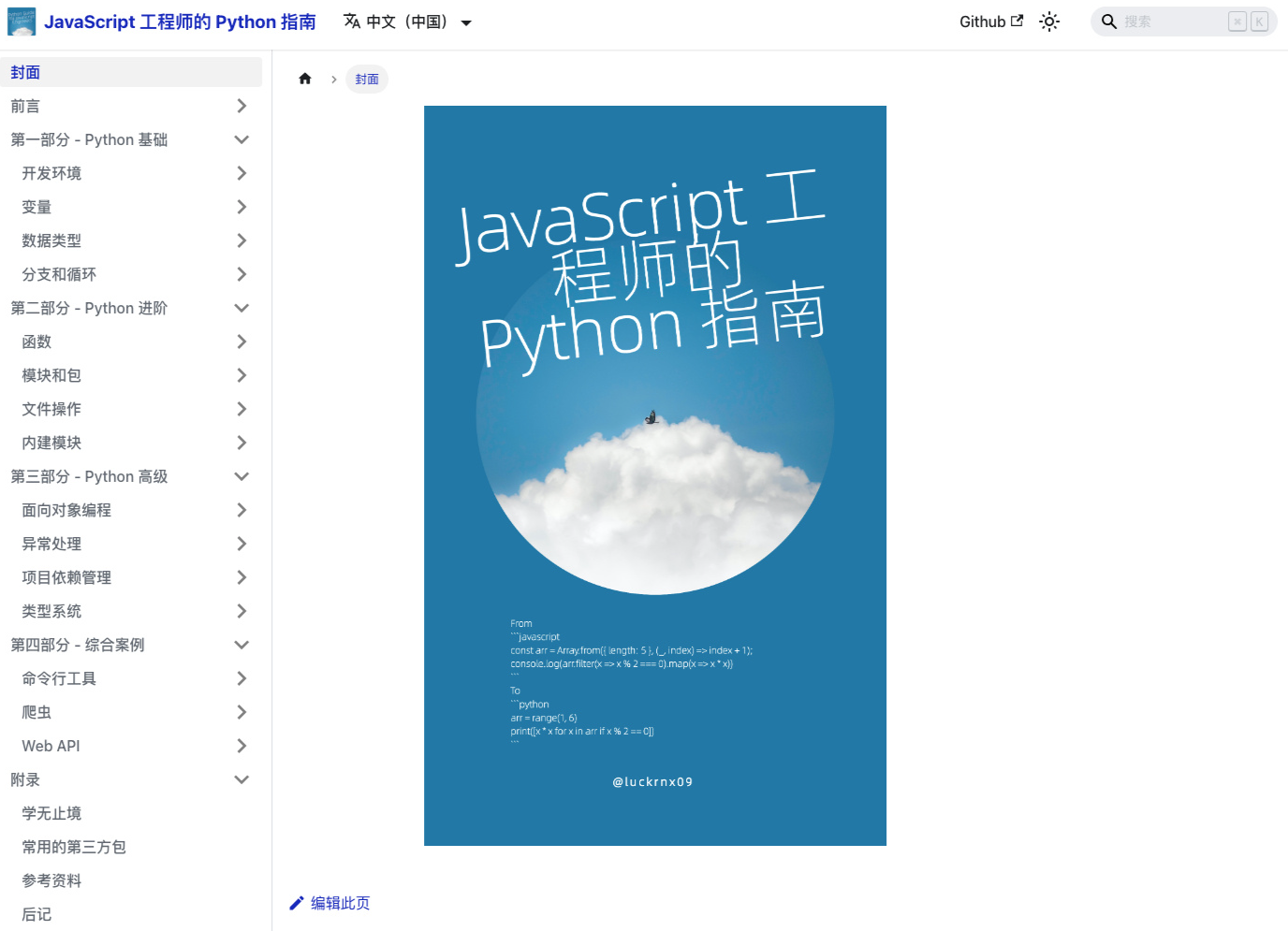The width and height of the screenshot is (1288, 931).
Task: Open the Github link
Action: point(991,22)
